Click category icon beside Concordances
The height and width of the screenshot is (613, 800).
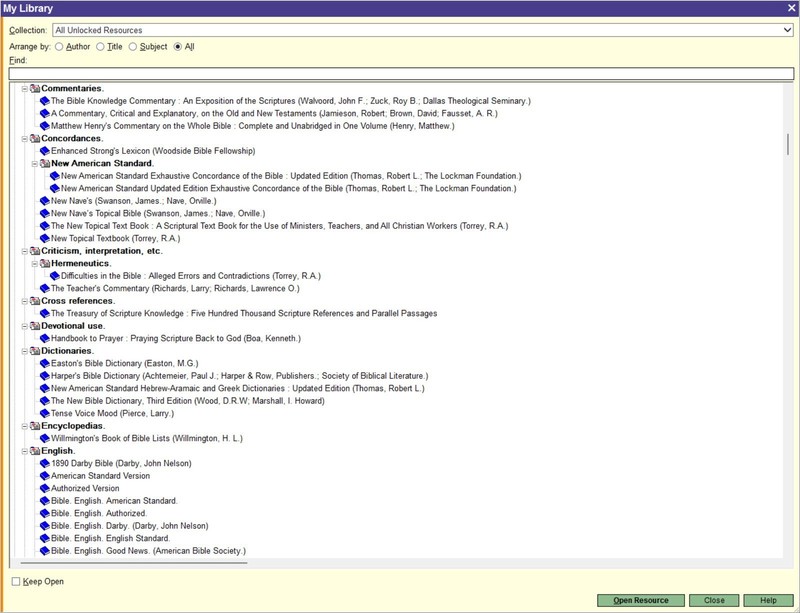(35, 139)
